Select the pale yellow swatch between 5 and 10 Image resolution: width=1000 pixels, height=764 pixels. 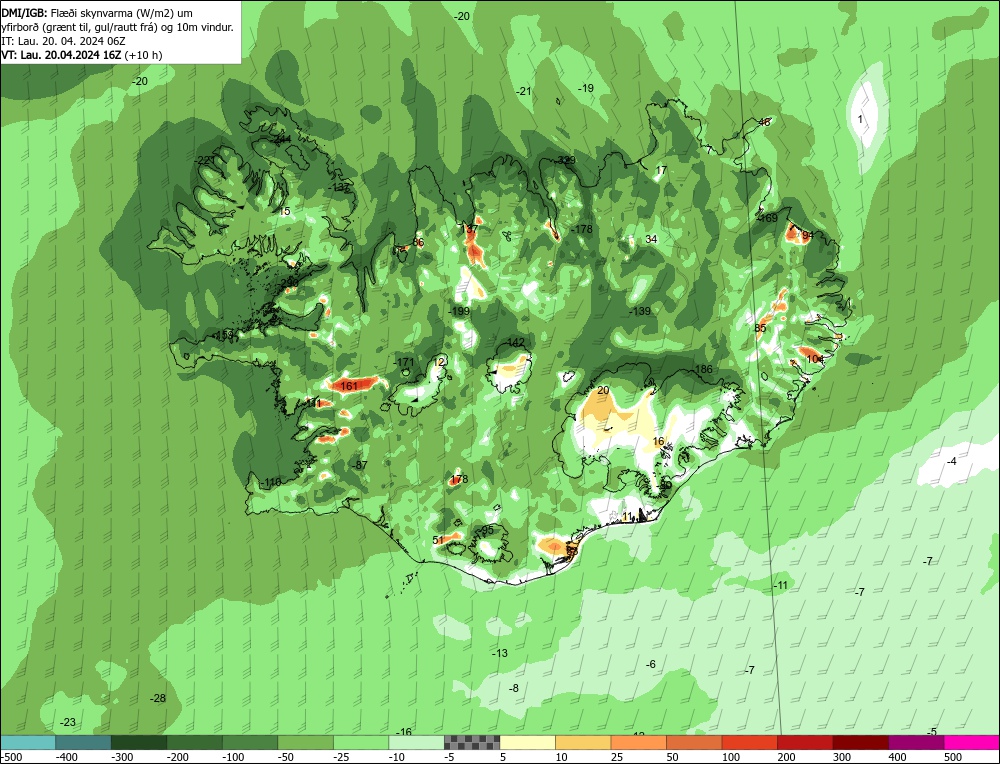[x=527, y=742]
